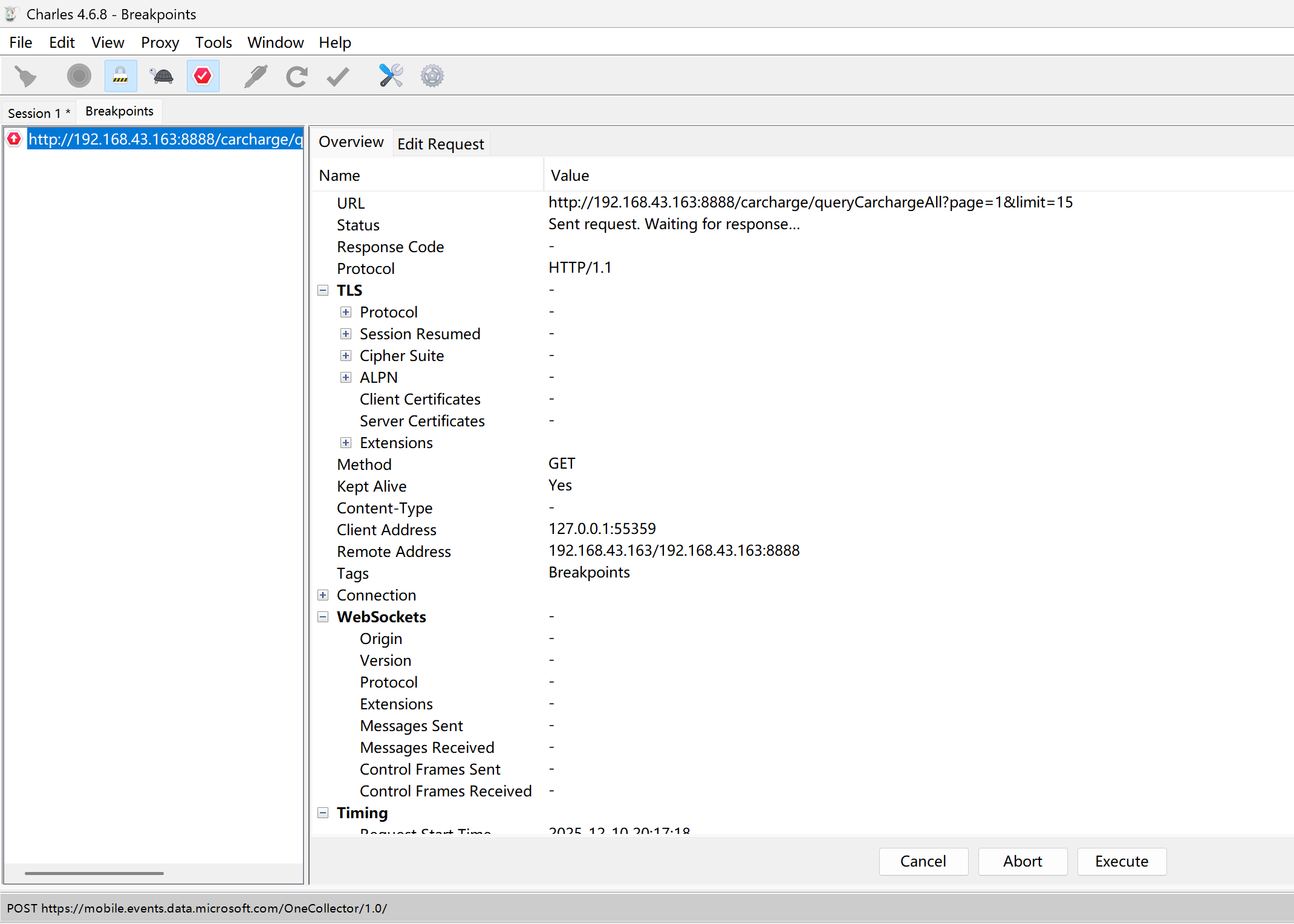Select the Remote Address value
1294x924 pixels.
pos(674,550)
